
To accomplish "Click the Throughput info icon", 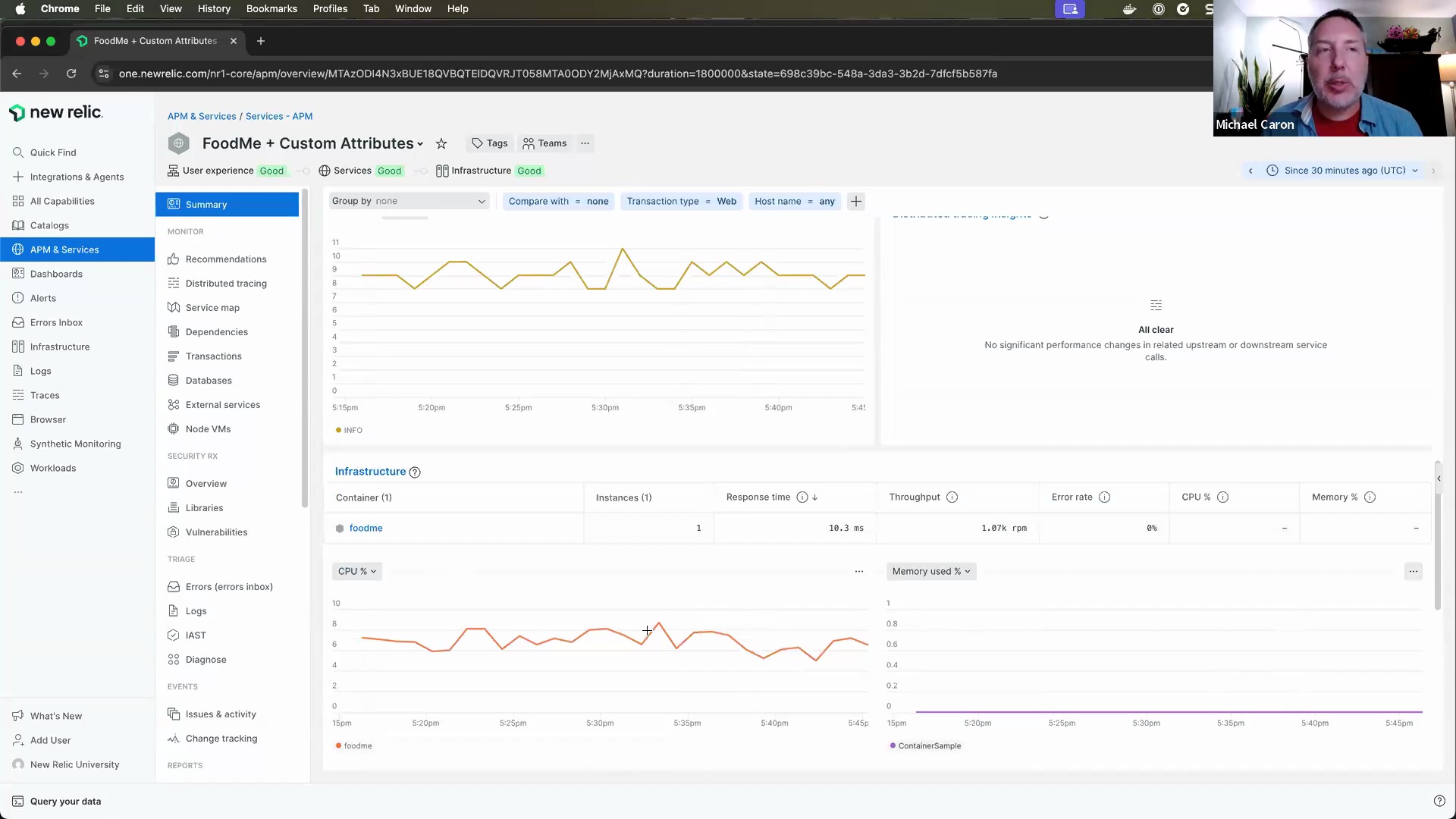I will click(x=952, y=497).
